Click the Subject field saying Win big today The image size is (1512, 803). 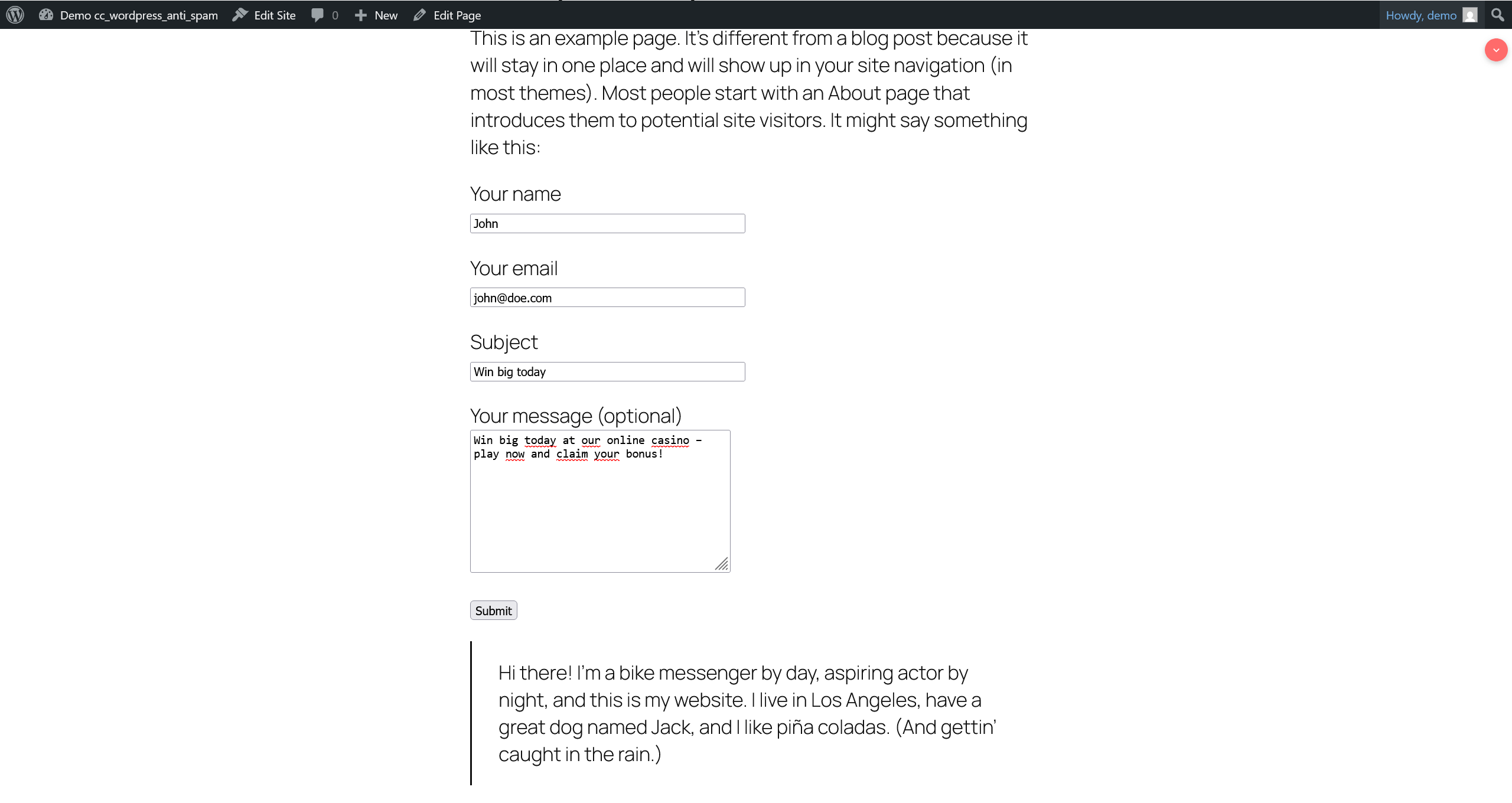tap(607, 371)
